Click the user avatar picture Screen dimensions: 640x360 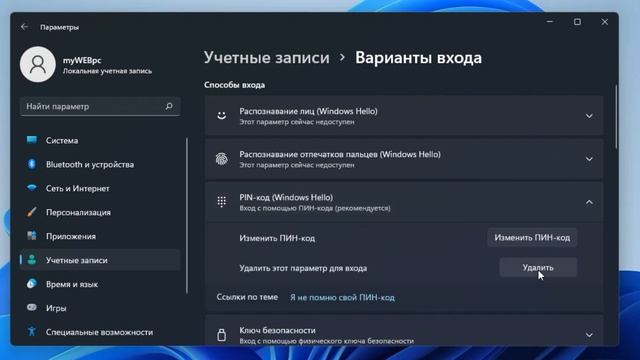(38, 64)
